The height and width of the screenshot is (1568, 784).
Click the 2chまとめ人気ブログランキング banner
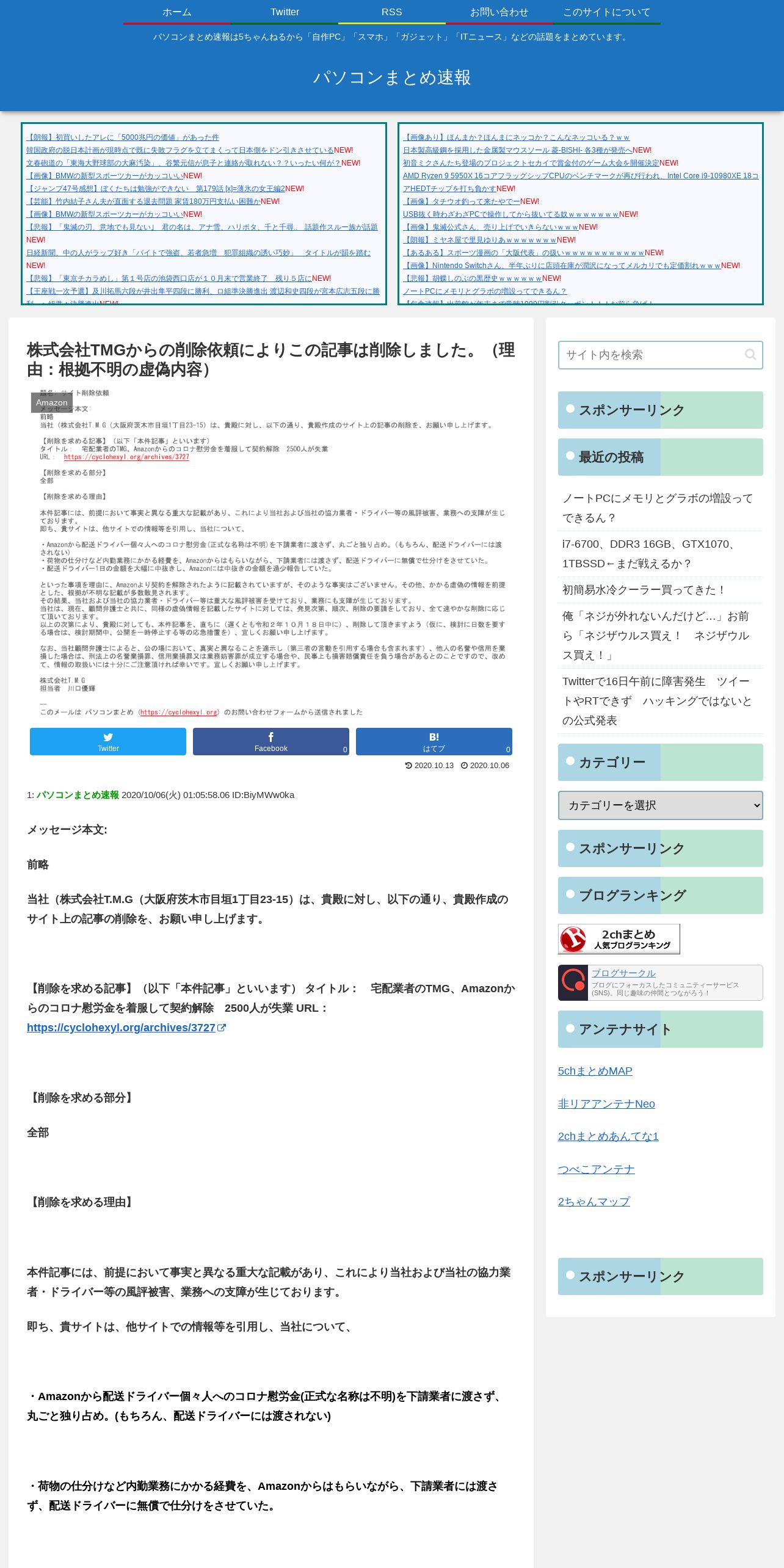pos(619,939)
